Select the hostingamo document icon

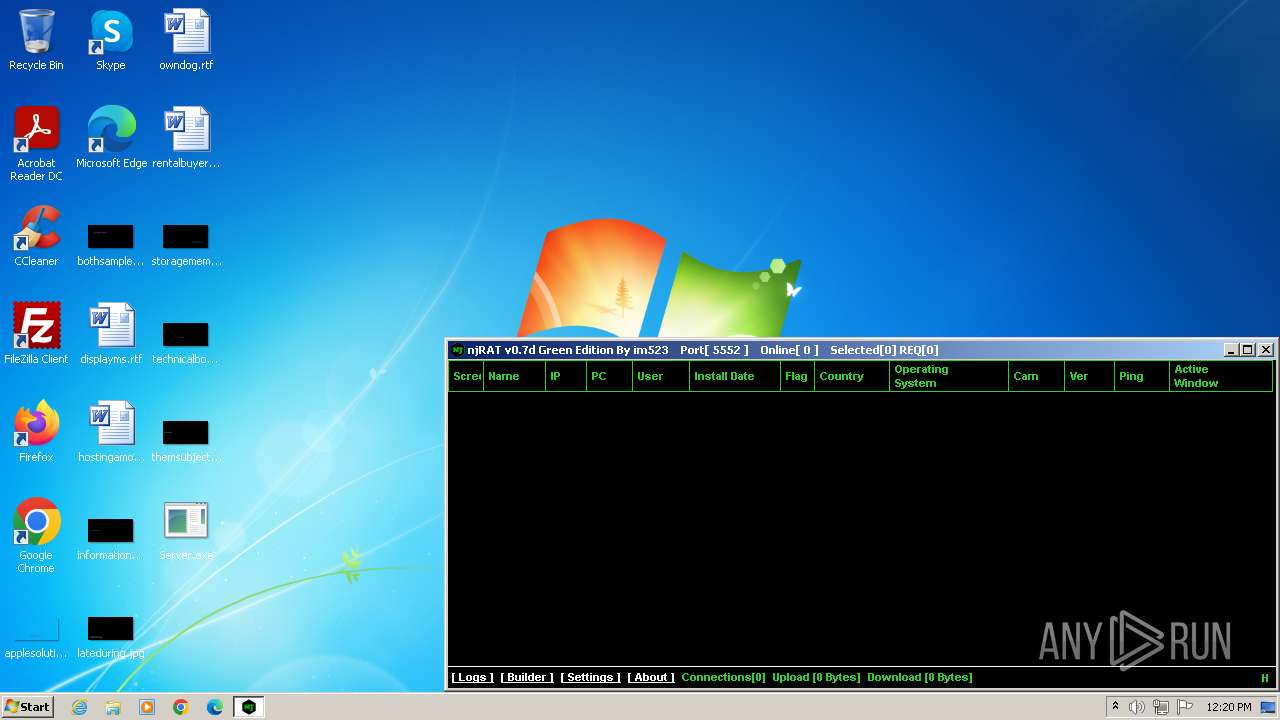coord(111,432)
